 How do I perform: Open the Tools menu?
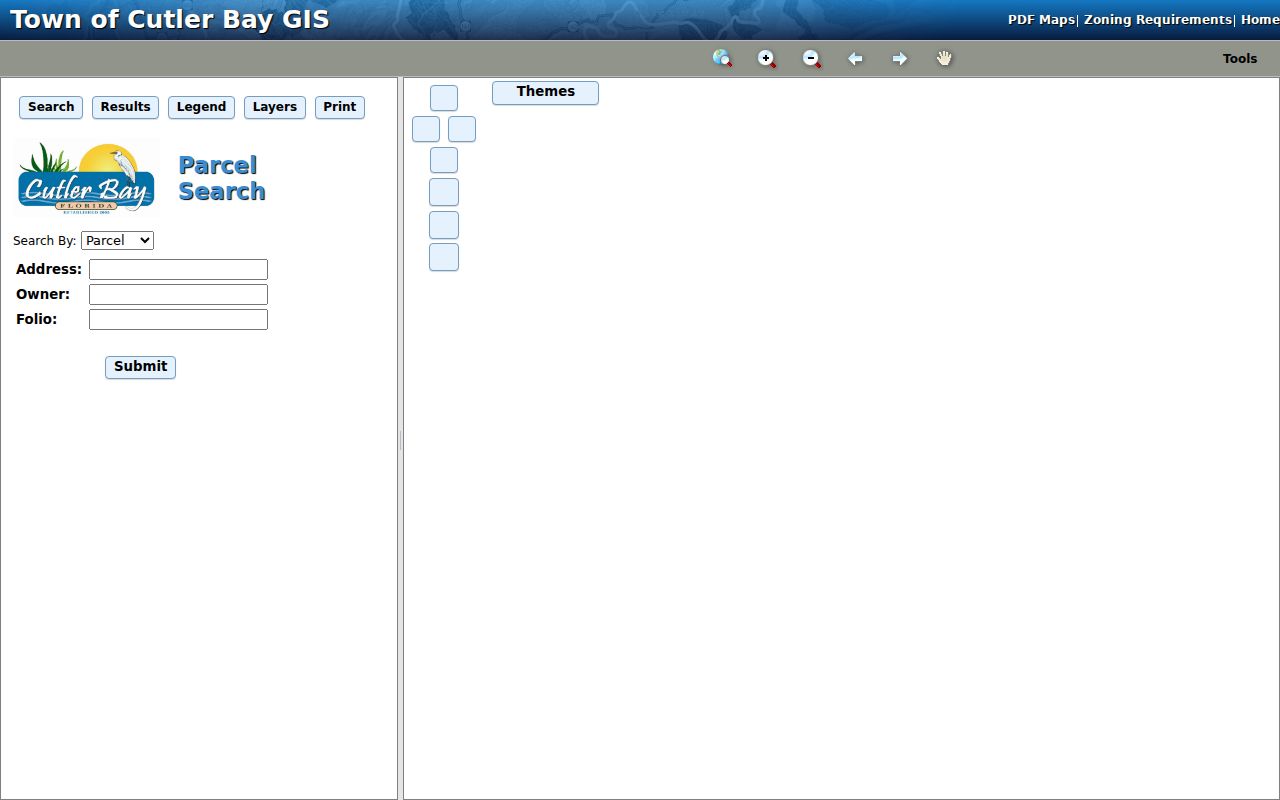[x=1240, y=59]
